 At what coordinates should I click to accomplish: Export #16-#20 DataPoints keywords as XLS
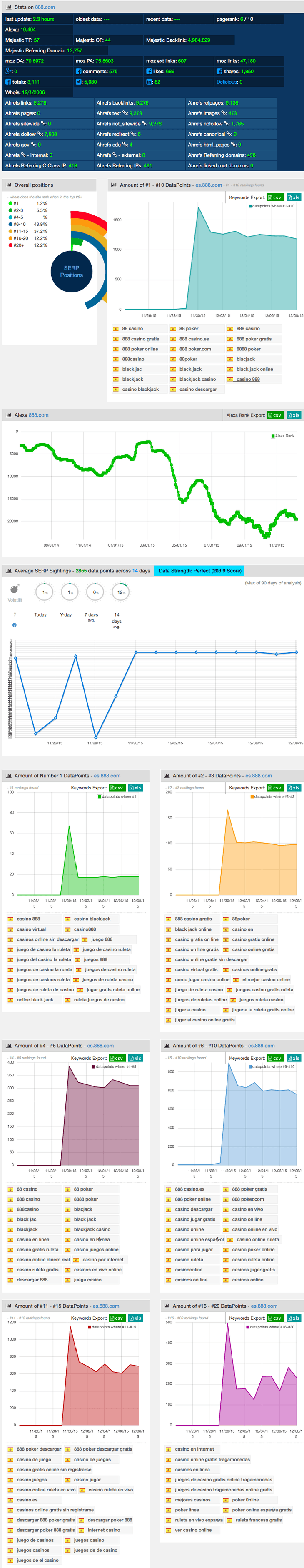point(294,1318)
